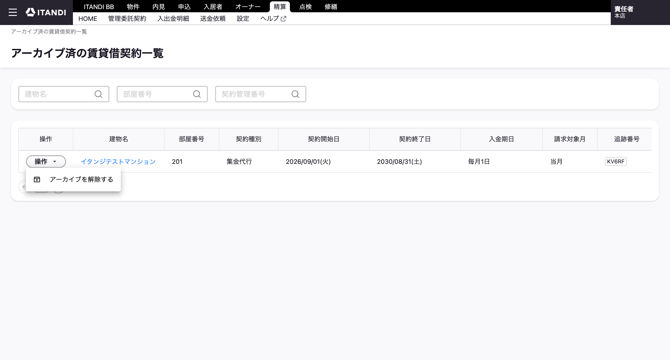670x360 pixels.
Task: Open イタンジテストマンション link
Action: coord(118,161)
